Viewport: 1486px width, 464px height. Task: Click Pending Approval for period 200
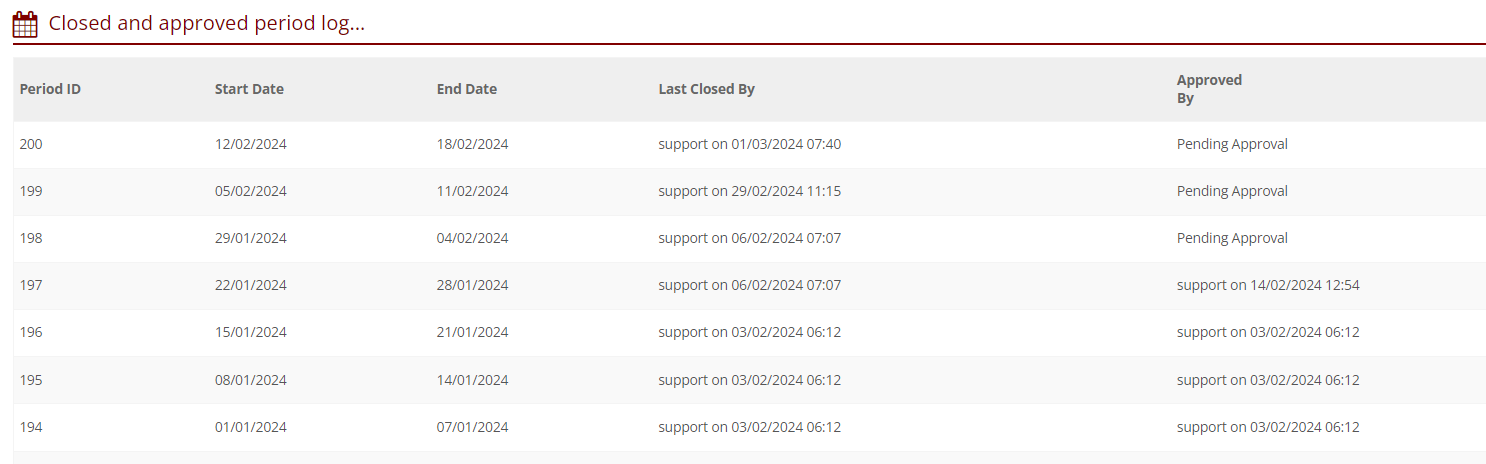click(x=1232, y=144)
